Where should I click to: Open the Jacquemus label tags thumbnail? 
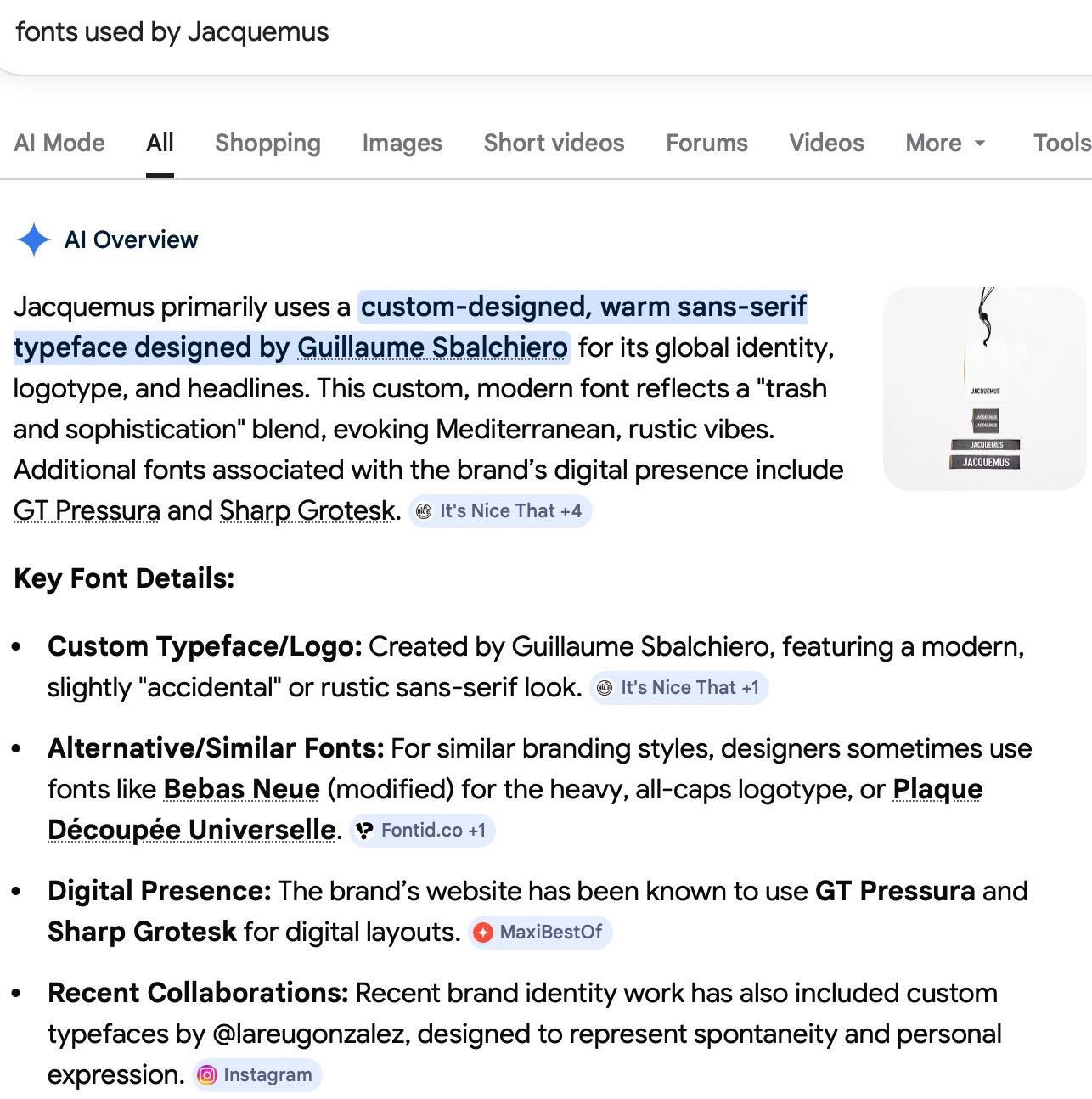click(985, 388)
